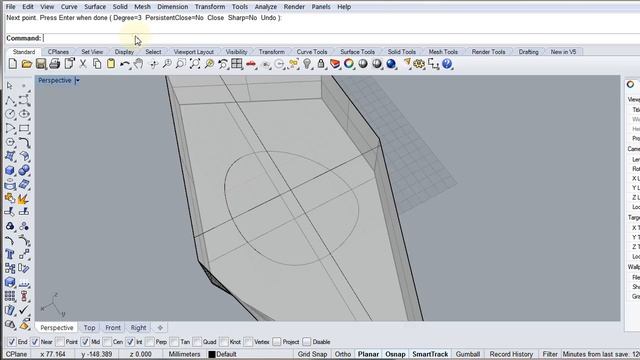The height and width of the screenshot is (360, 640).
Task: Click the blue sphere Render icon
Action: 391,64
